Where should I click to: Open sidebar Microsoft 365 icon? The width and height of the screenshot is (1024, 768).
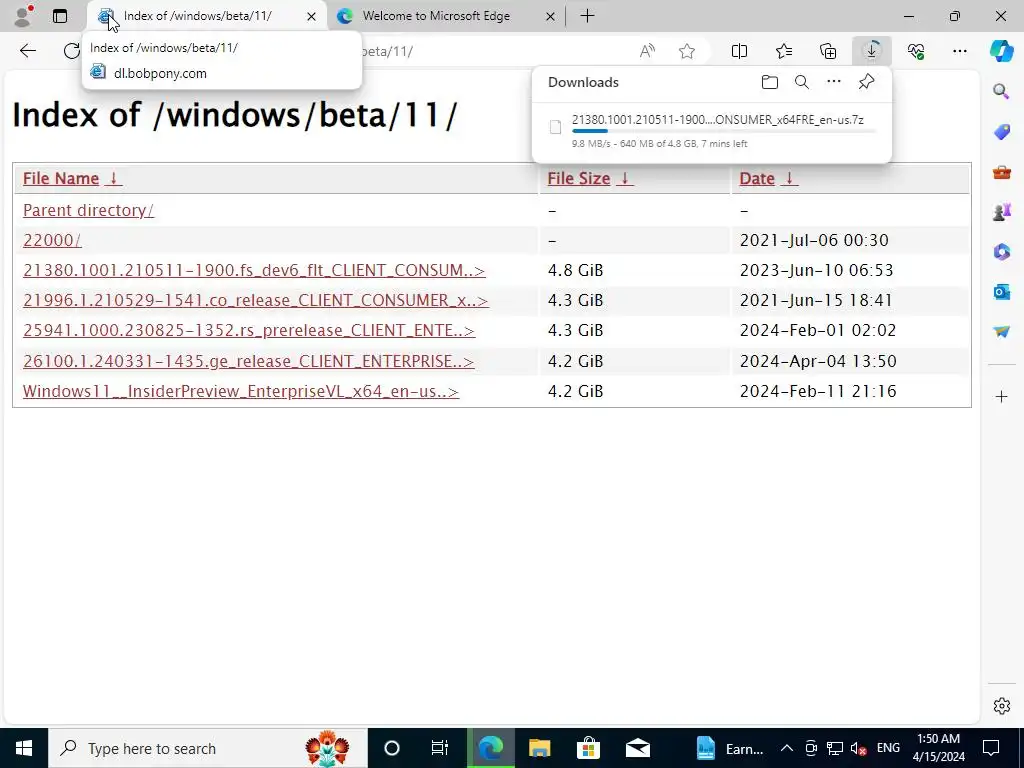[1001, 251]
